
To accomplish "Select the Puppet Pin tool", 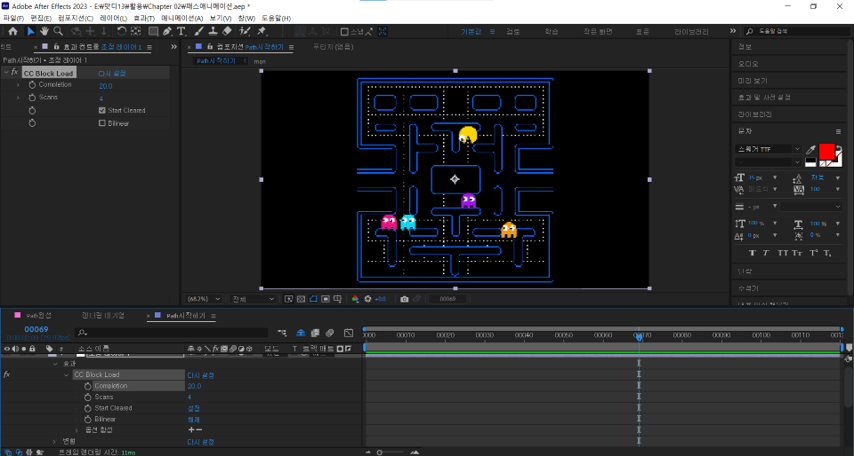I will click(x=262, y=32).
